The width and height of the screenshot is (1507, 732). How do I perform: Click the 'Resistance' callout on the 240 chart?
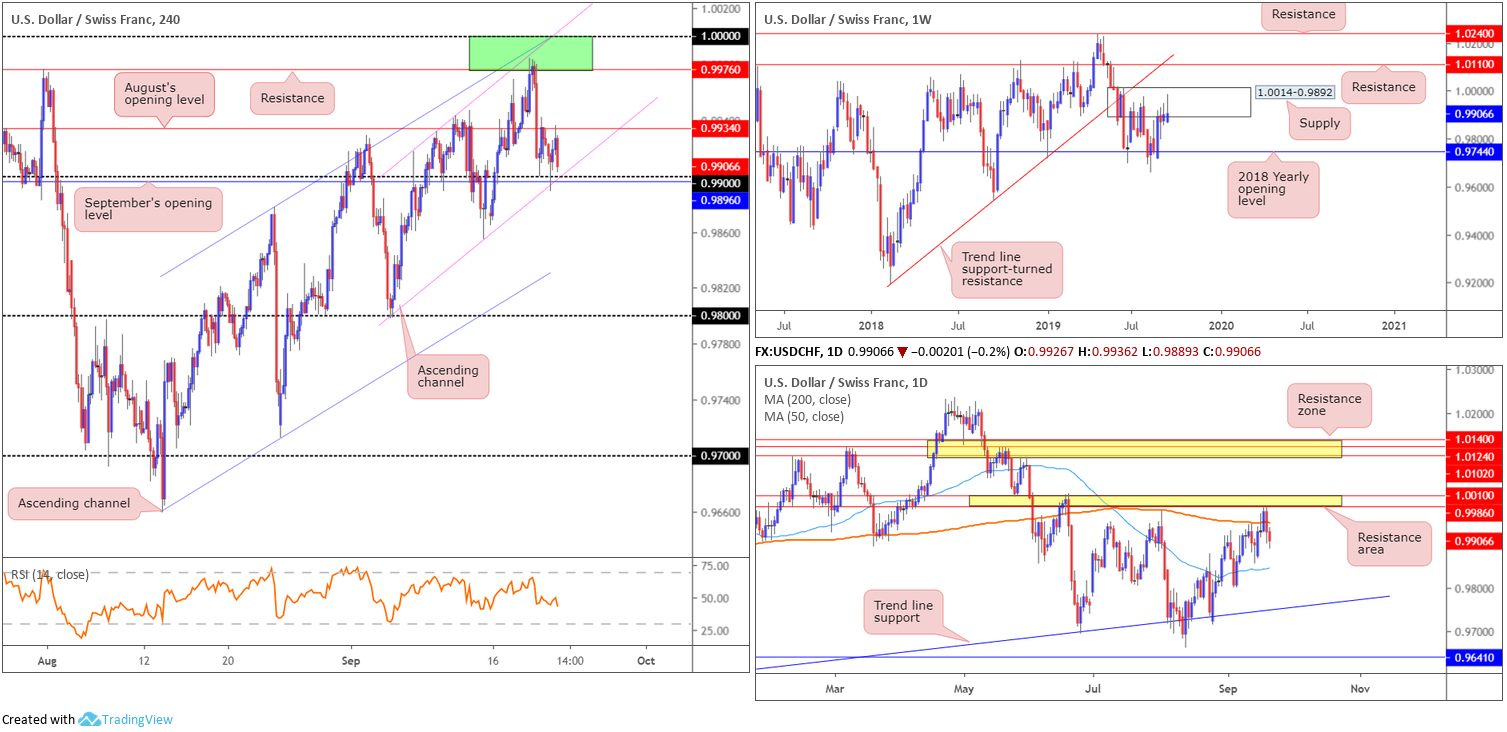coord(291,98)
